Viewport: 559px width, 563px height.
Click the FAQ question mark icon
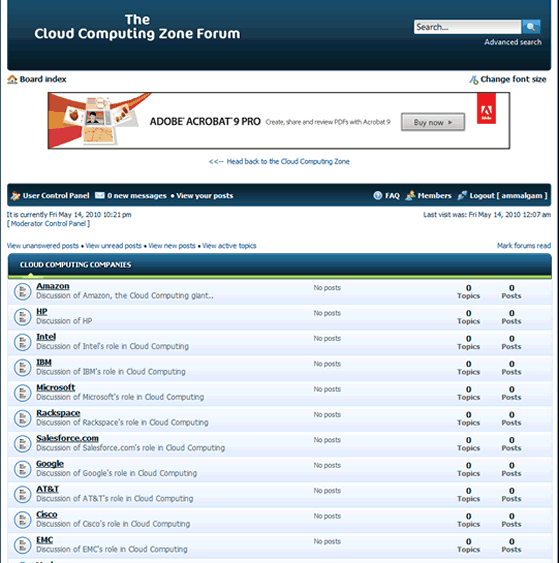coord(378,196)
